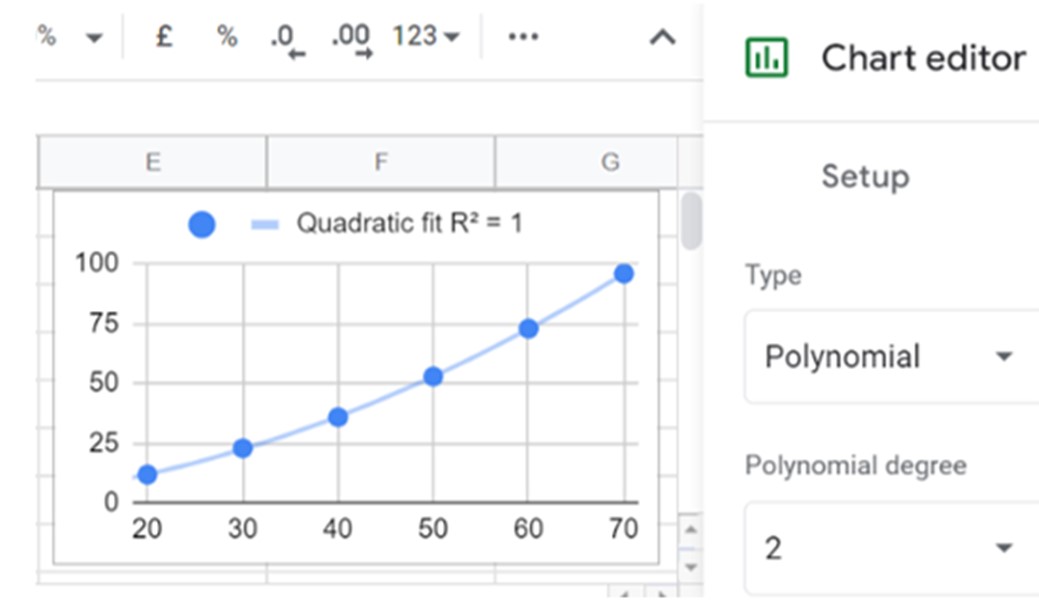Viewport: 1039px width, 607px height.
Task: Collapse the toolbar with up chevron
Action: tap(662, 37)
